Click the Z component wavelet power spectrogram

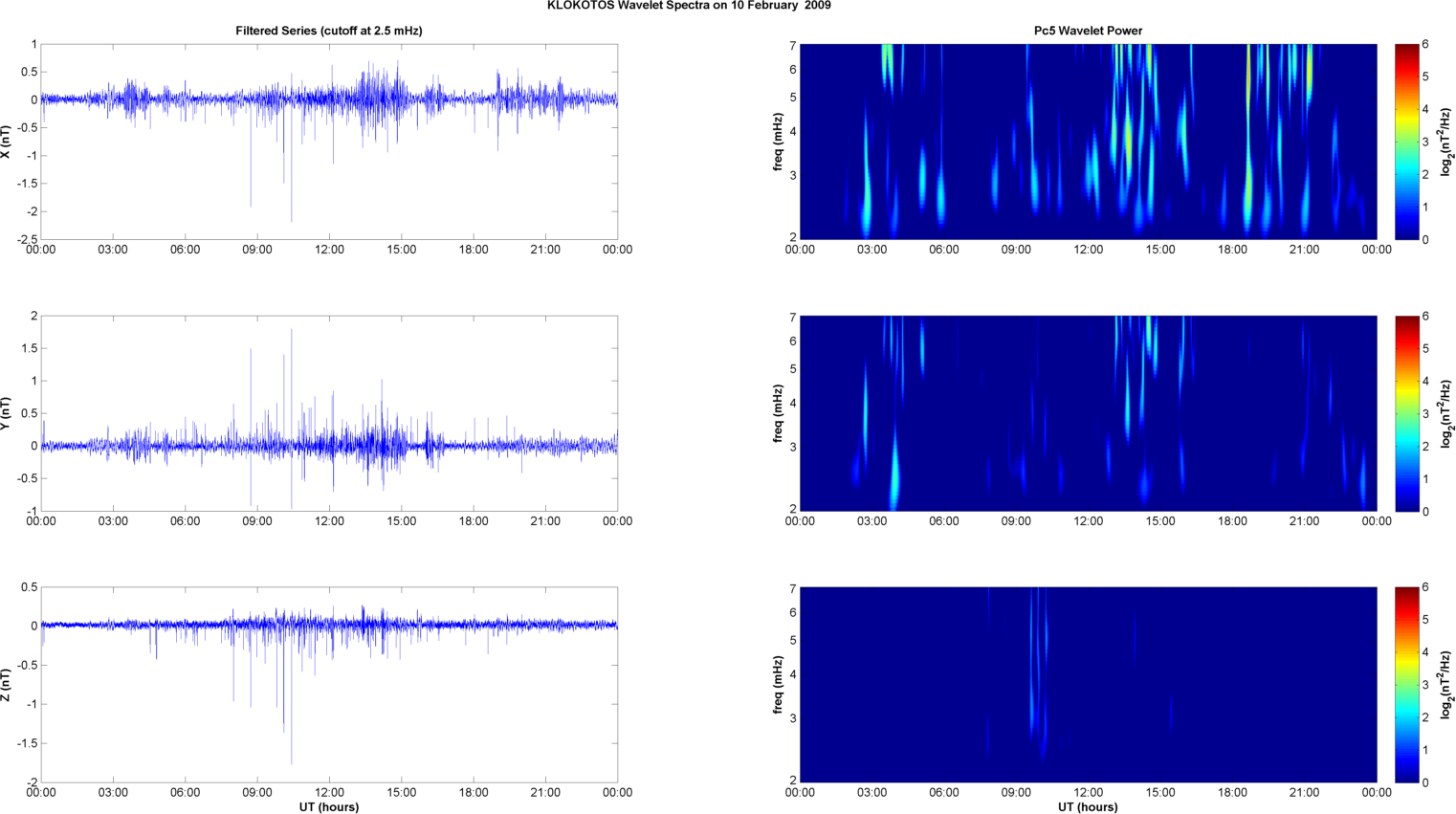click(1088, 685)
